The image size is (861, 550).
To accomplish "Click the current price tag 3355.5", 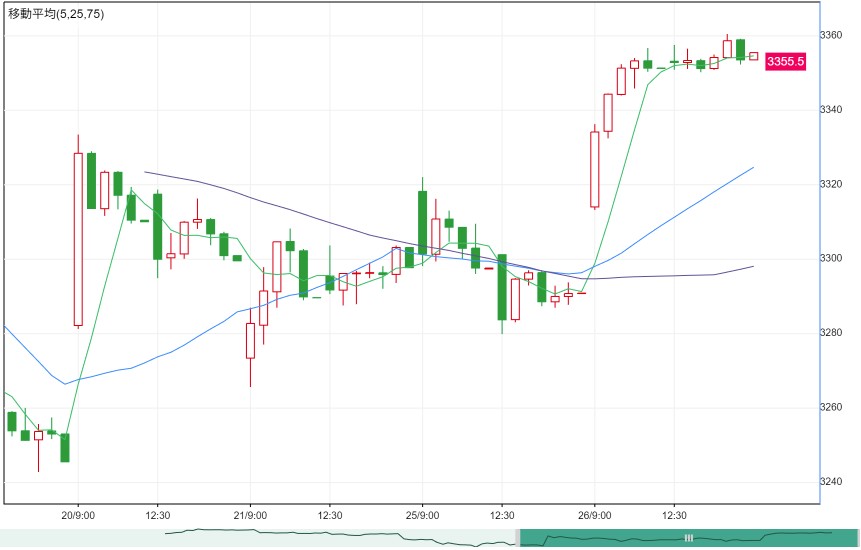I will 786,61.
